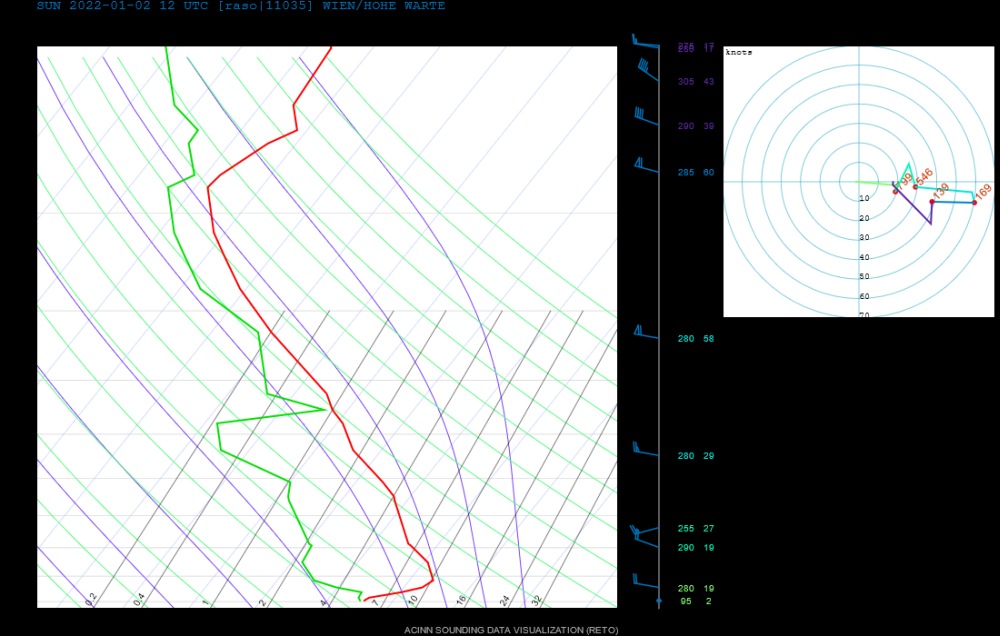This screenshot has width=1000, height=636.
Task: Click the red hodograph point labeled 546
Action: [x=915, y=187]
